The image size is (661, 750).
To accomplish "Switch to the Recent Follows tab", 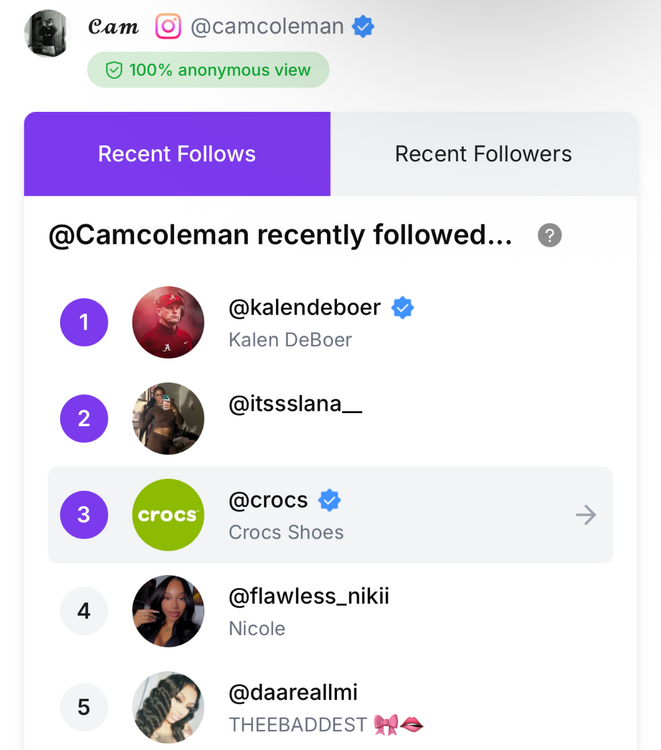I will [177, 154].
